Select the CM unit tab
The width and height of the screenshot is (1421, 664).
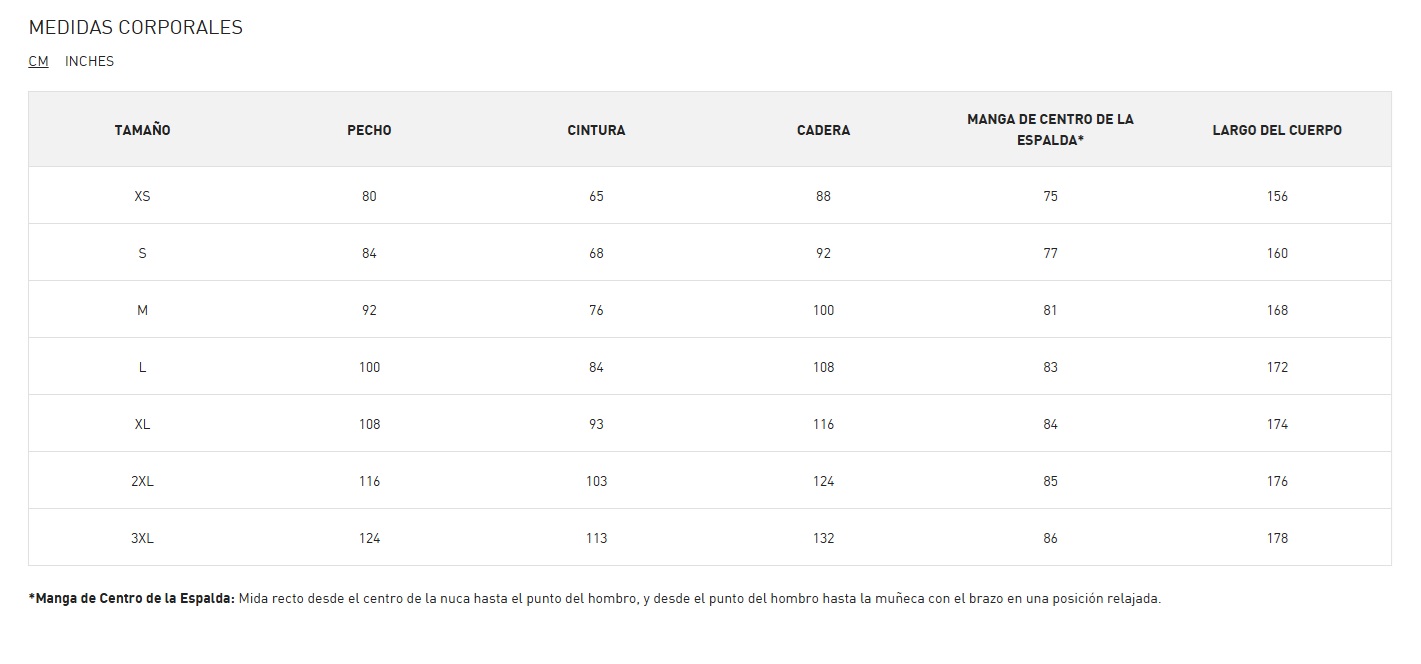pos(38,61)
